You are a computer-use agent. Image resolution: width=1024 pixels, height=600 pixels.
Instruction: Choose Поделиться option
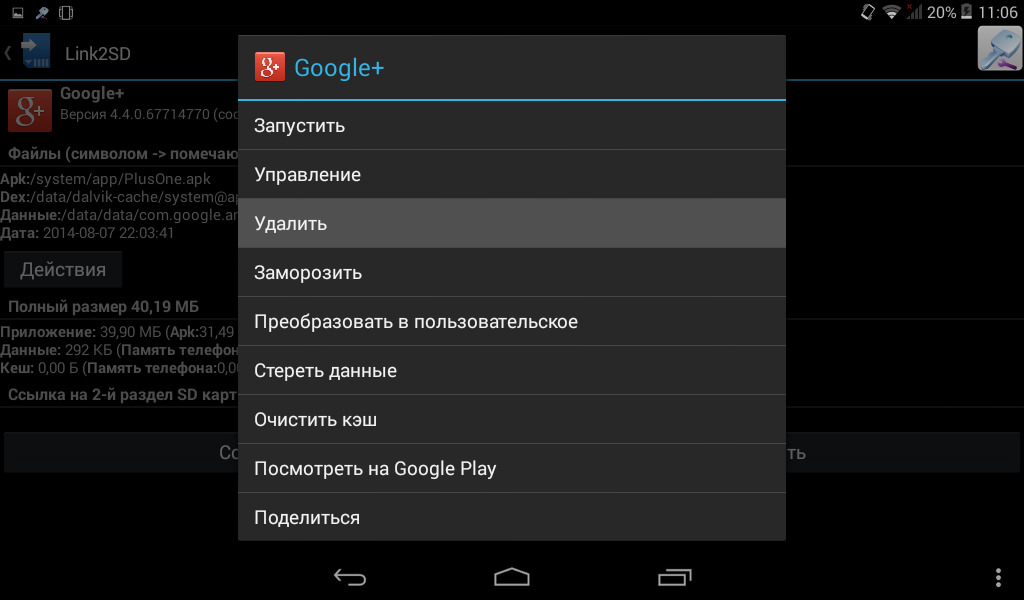pyautogui.click(x=511, y=517)
